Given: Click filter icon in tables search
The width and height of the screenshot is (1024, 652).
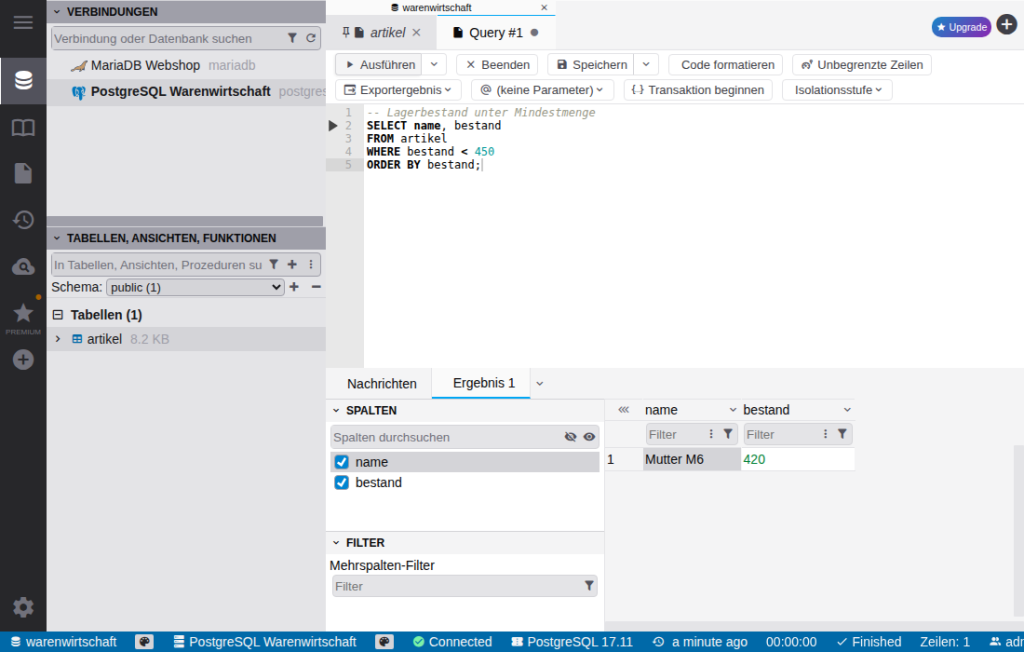Looking at the screenshot, I should 274,264.
